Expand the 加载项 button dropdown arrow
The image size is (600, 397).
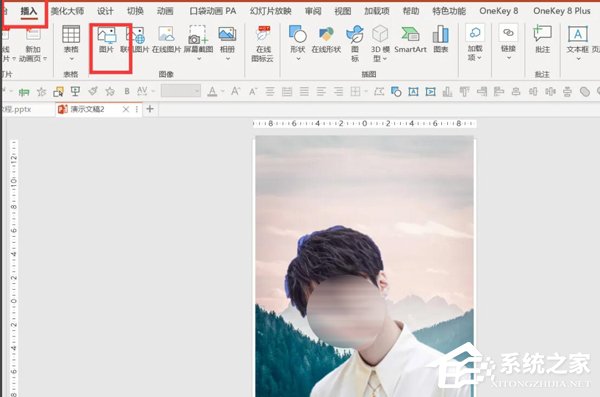[479, 58]
